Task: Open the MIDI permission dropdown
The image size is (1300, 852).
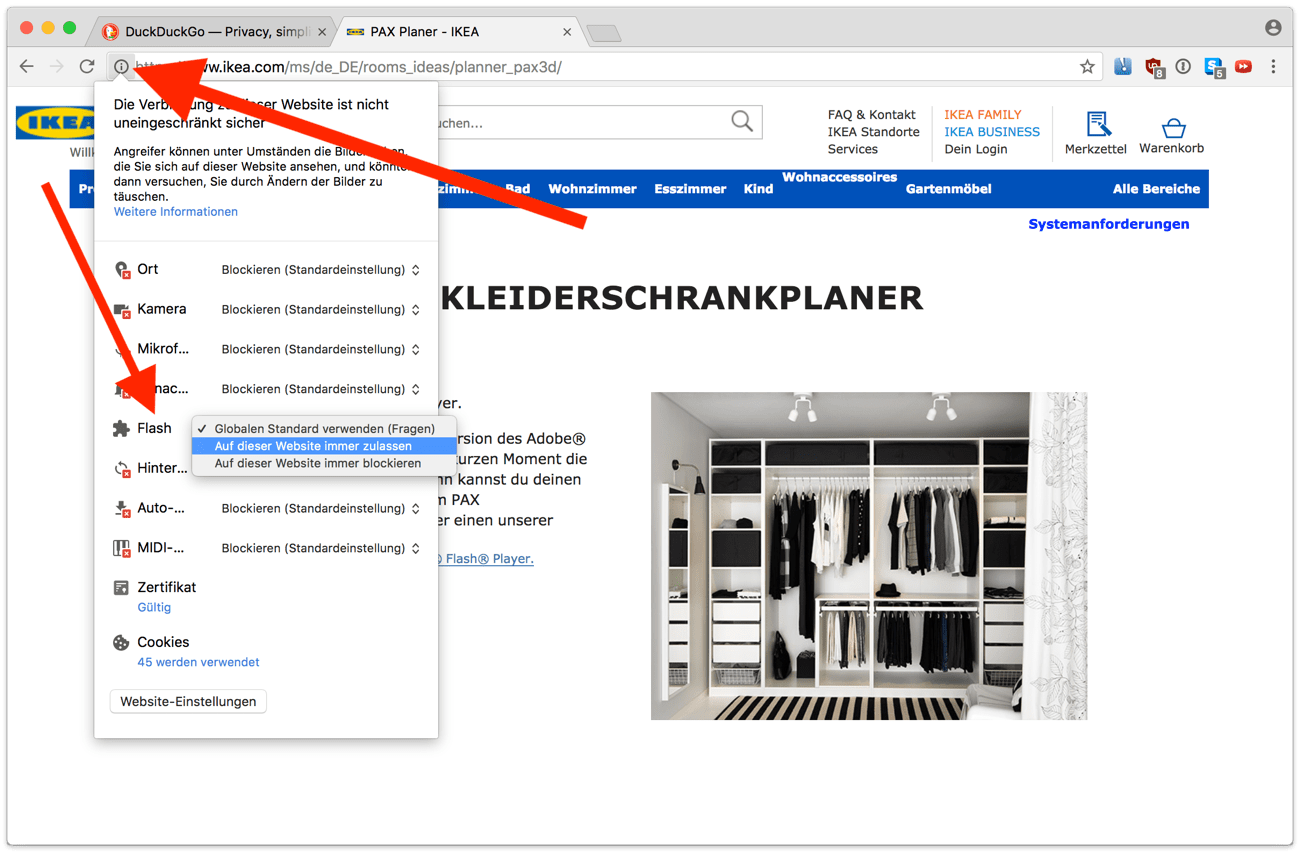Action: pyautogui.click(x=320, y=548)
